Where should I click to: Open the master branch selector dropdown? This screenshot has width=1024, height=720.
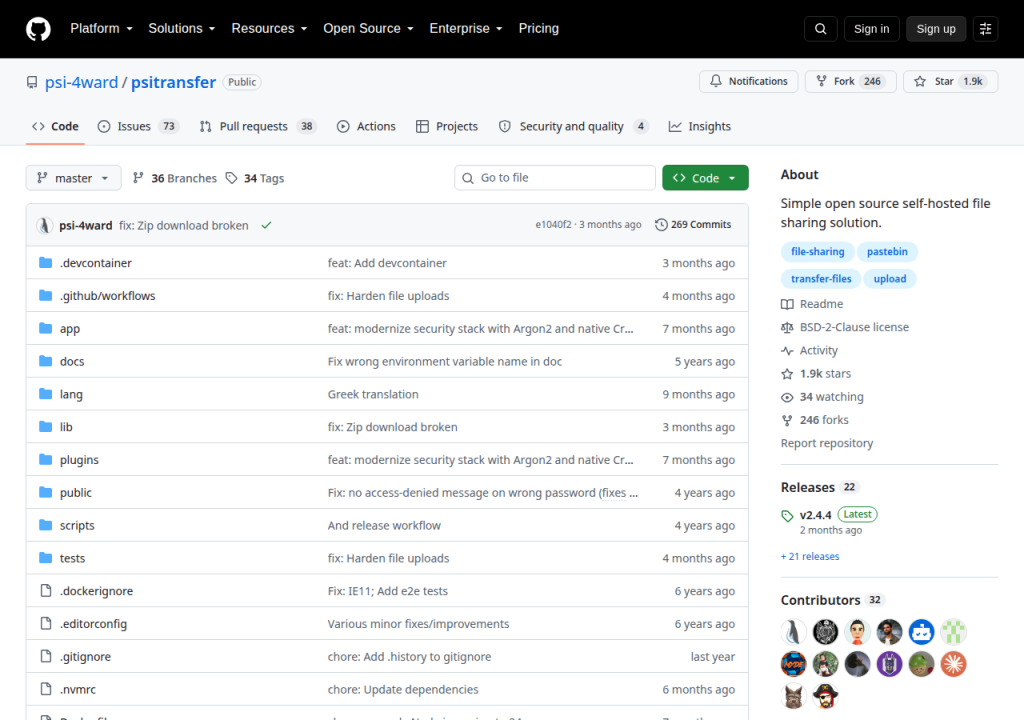[73, 178]
